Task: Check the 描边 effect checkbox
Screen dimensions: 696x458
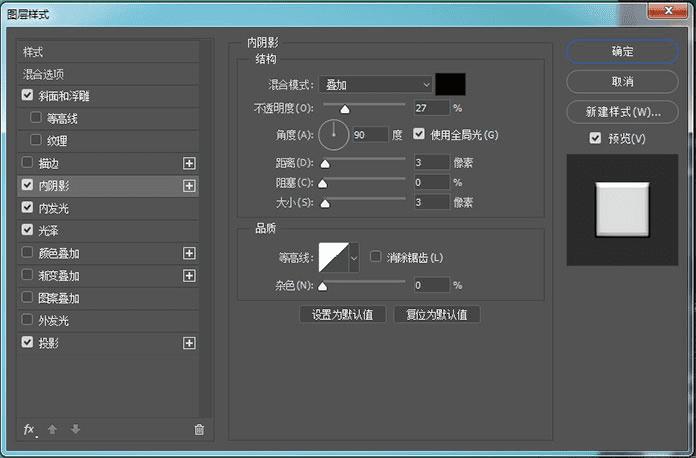Action: coord(28,162)
